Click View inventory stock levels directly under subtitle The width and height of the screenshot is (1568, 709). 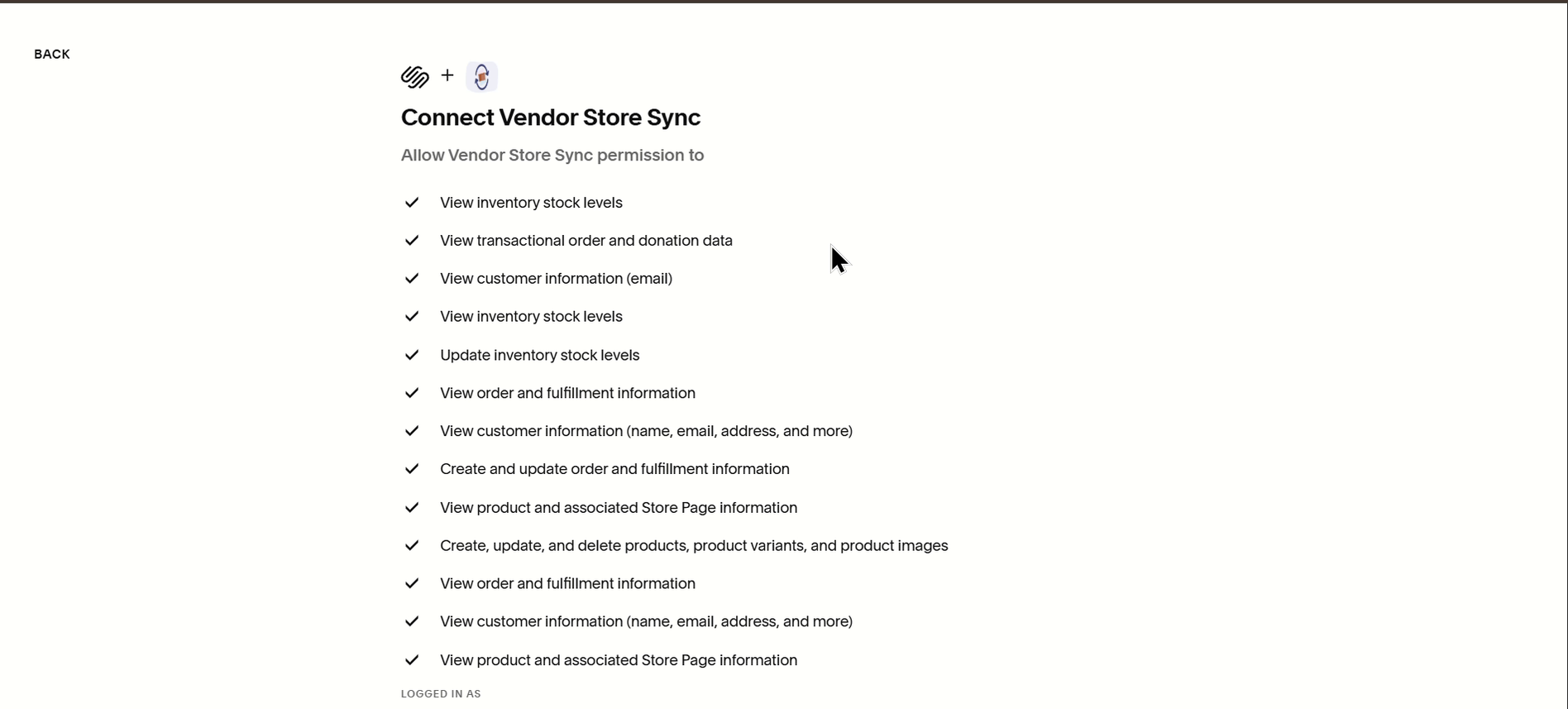531,203
